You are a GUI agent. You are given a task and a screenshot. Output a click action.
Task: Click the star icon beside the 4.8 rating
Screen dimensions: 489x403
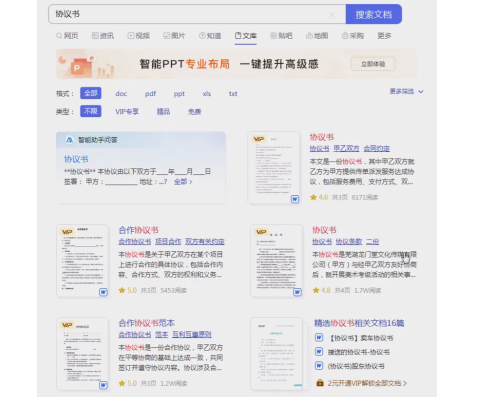[x=316, y=290]
